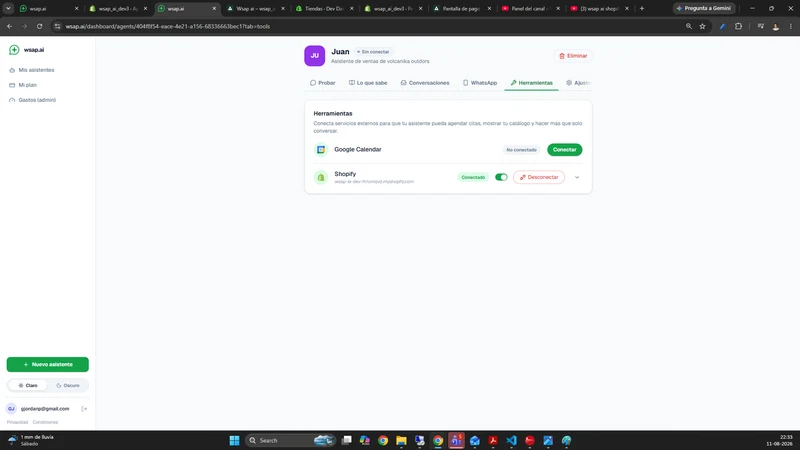This screenshot has width=800, height=450.
Task: Click the No conectado status label
Action: tap(521, 149)
